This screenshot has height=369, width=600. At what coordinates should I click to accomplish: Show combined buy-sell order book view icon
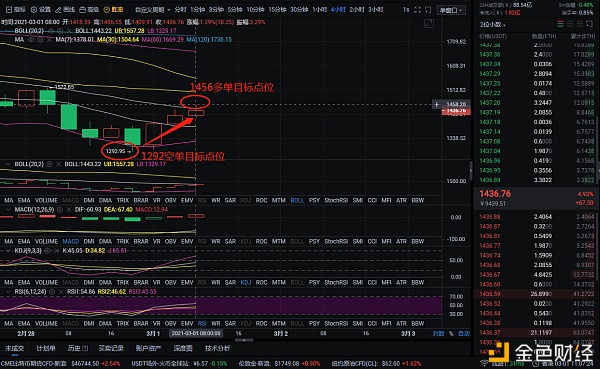[x=560, y=24]
